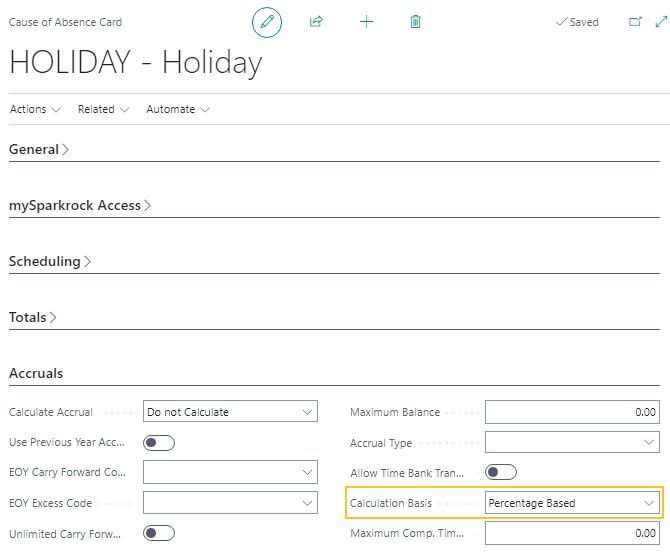Click the Maximum Balance input field

click(x=572, y=411)
